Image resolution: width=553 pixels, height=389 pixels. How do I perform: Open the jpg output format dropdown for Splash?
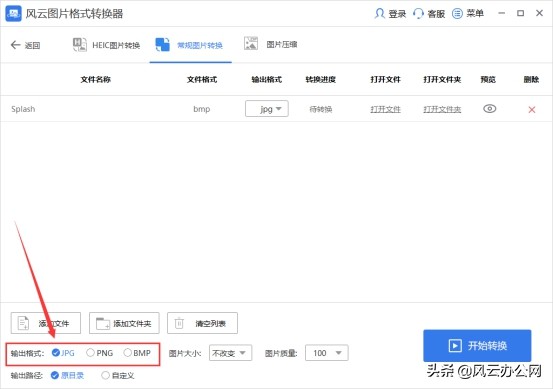[267, 109]
